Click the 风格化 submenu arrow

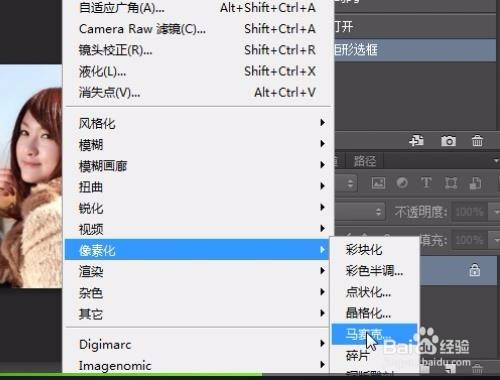pyautogui.click(x=322, y=122)
